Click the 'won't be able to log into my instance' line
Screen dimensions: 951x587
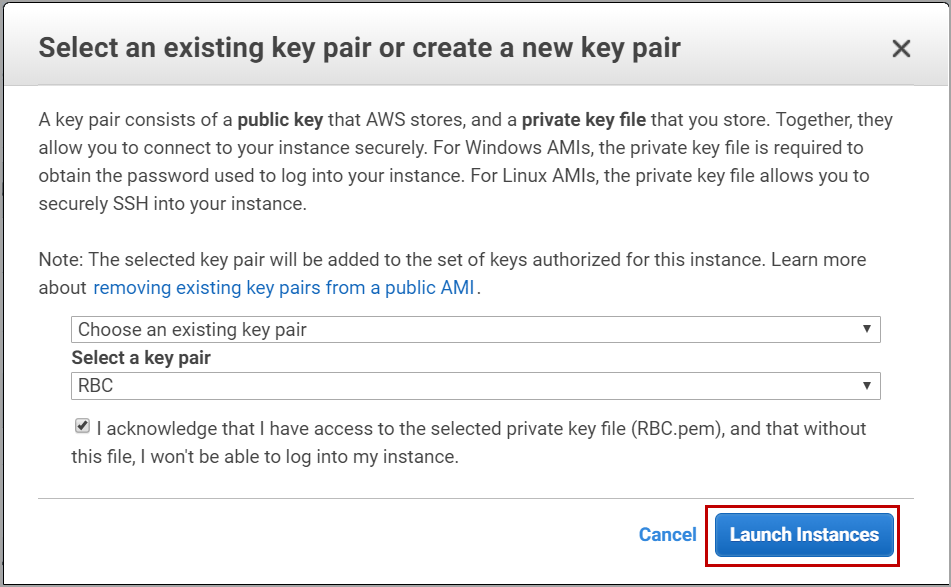point(300,457)
